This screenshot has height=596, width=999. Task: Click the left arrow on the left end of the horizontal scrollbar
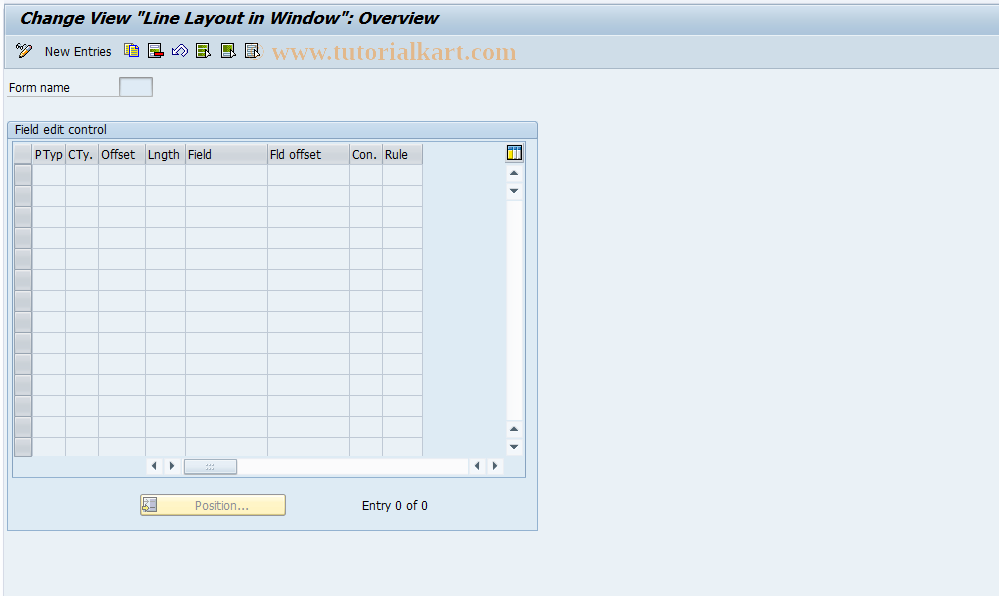[x=154, y=466]
